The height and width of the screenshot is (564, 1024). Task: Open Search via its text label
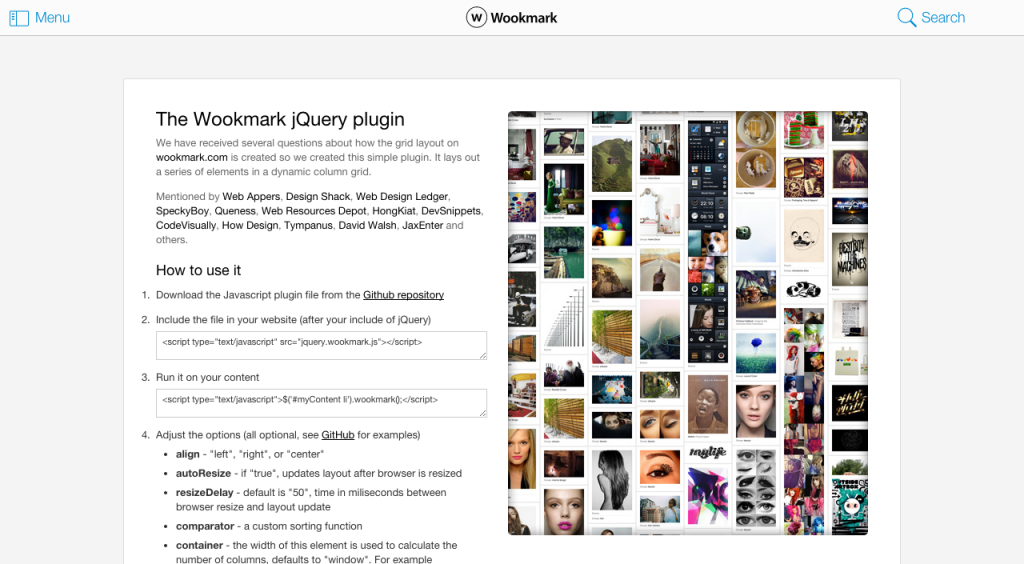[x=943, y=18]
